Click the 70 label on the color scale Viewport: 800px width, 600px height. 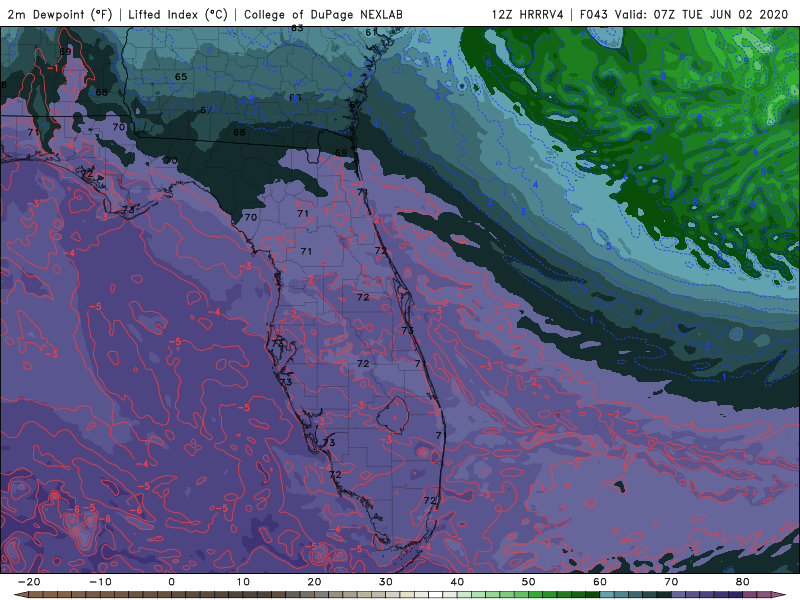(x=671, y=582)
